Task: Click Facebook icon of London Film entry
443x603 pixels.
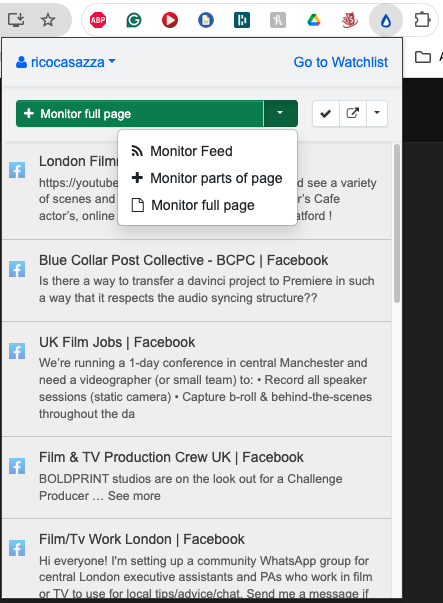Action: tap(17, 170)
